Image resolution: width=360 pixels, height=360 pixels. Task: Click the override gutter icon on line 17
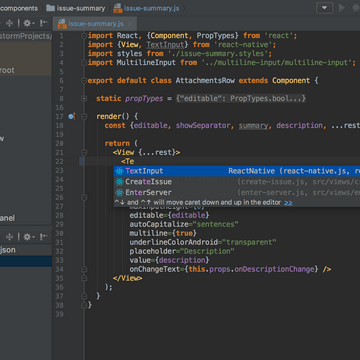click(x=71, y=116)
